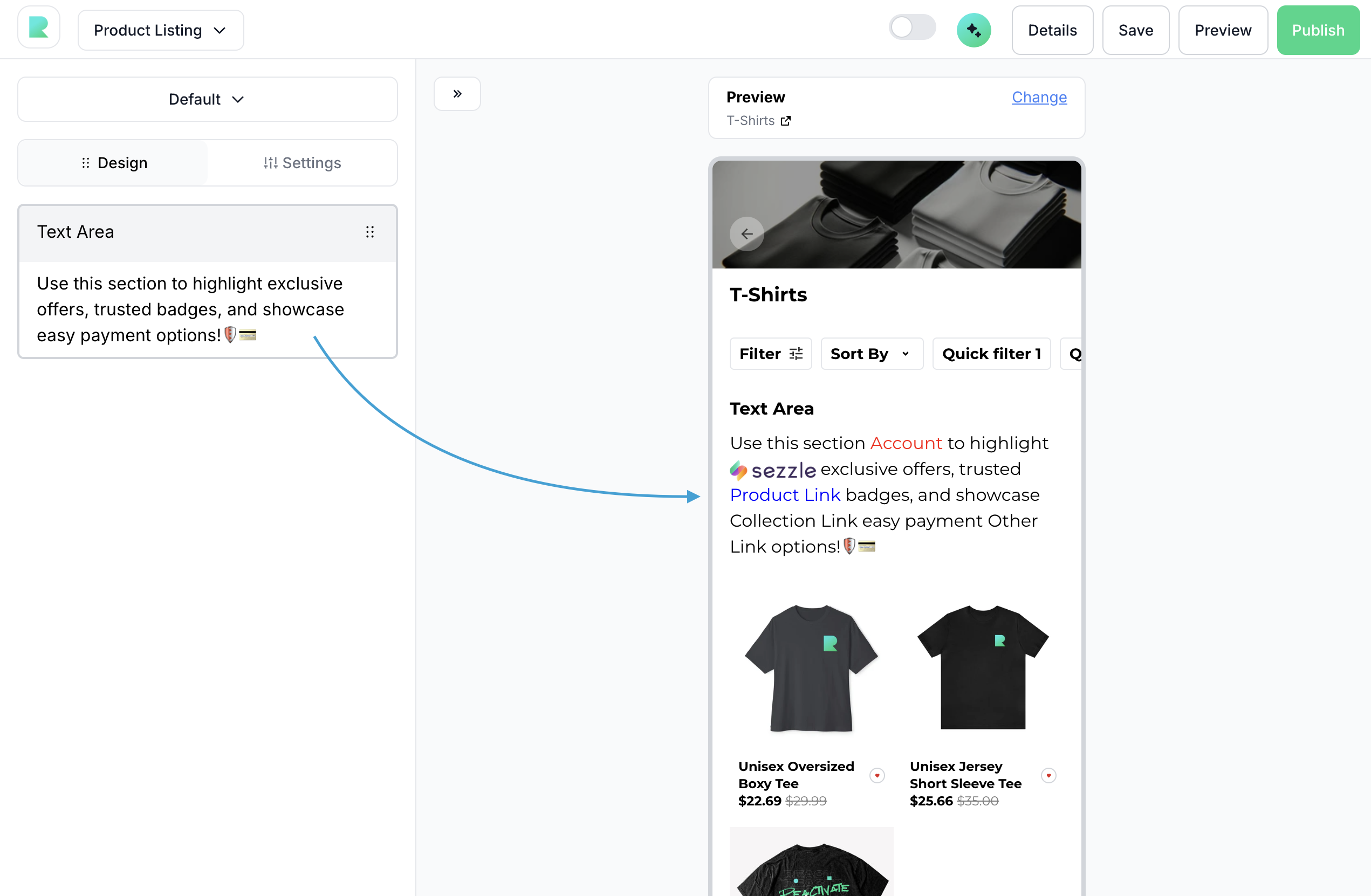Click the Change preview link
Screen dimensions: 1371x896
click(1039, 98)
